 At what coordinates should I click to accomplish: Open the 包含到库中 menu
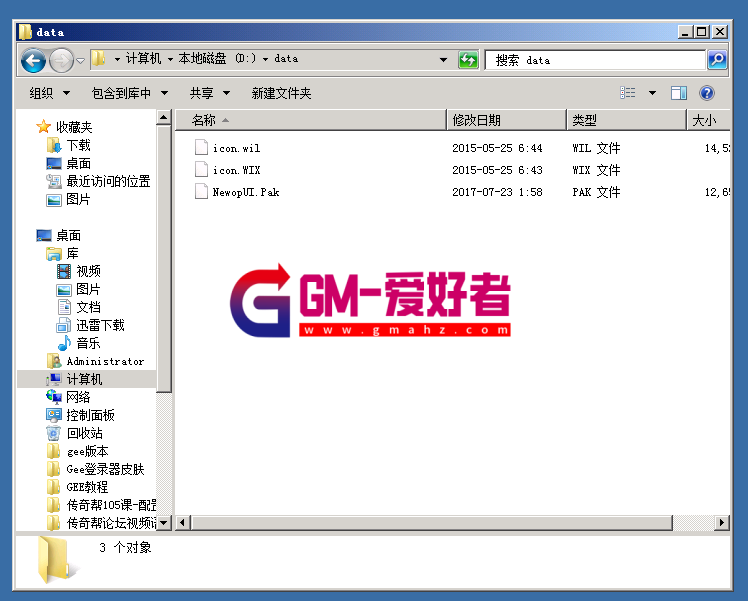(130, 93)
